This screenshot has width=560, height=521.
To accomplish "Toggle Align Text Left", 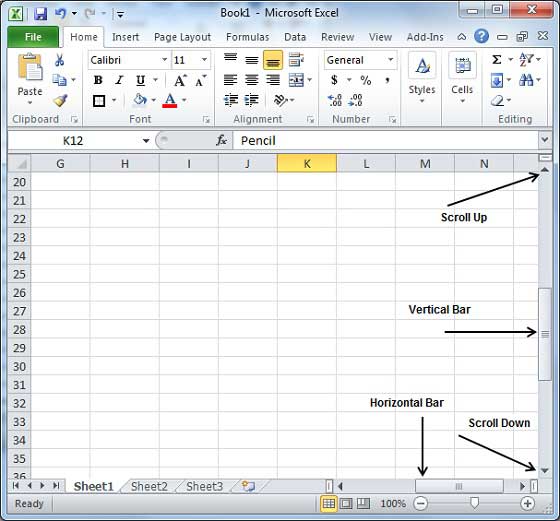I will [x=231, y=80].
